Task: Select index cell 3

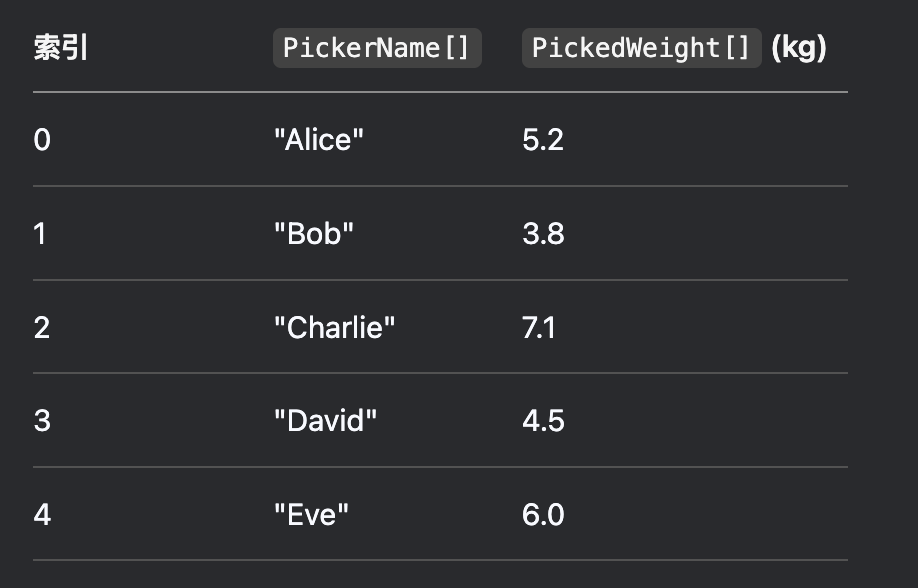Action: [x=42, y=421]
